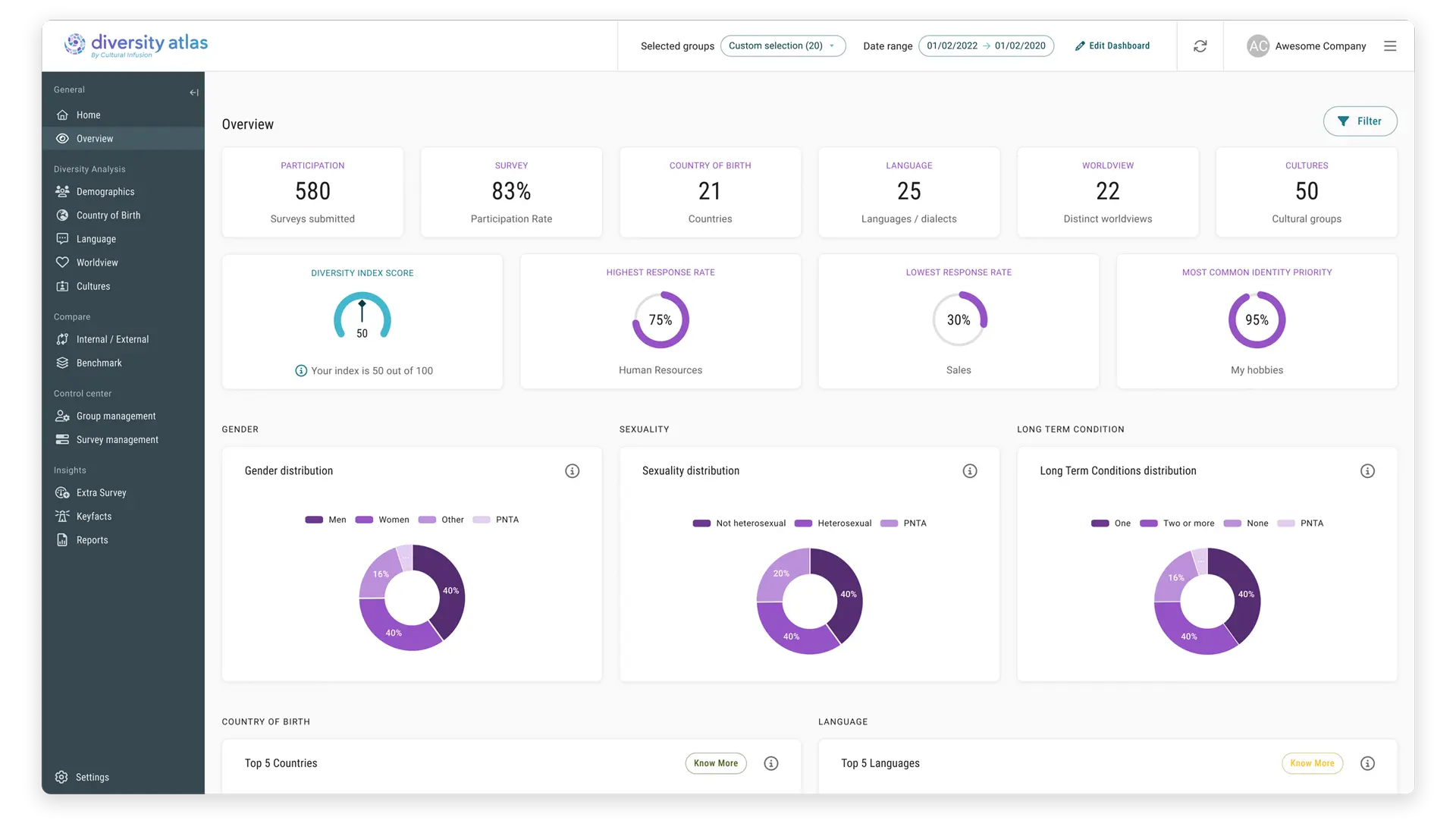Show info for Sexuality distribution chart
Viewport: 1456px width, 833px height.
[x=970, y=471]
